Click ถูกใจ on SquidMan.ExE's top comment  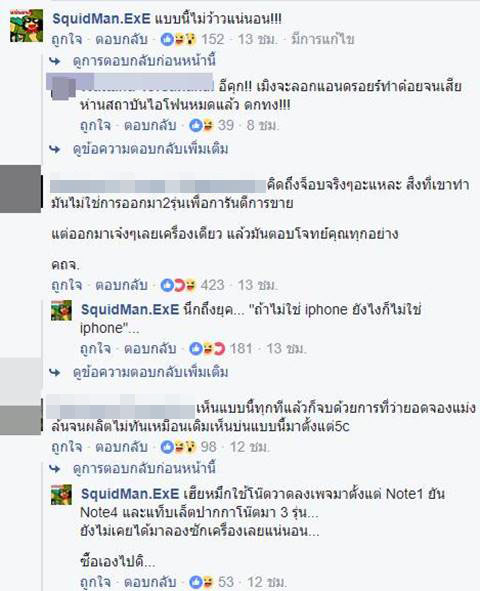click(x=67, y=40)
